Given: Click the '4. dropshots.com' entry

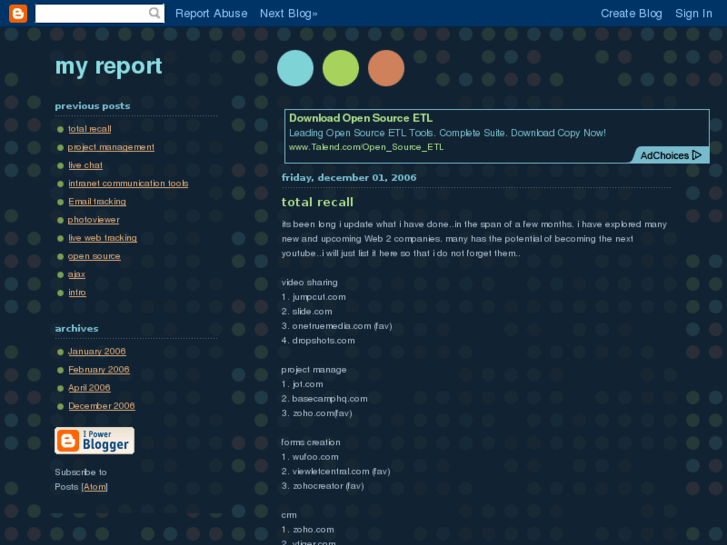Looking at the screenshot, I should click(x=318, y=340).
